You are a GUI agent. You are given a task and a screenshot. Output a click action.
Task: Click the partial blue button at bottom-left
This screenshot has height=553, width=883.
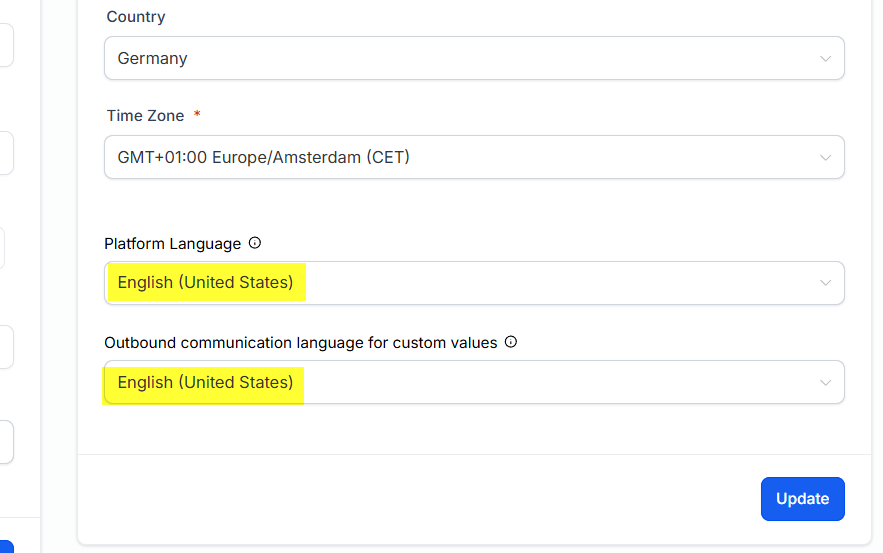click(6, 547)
